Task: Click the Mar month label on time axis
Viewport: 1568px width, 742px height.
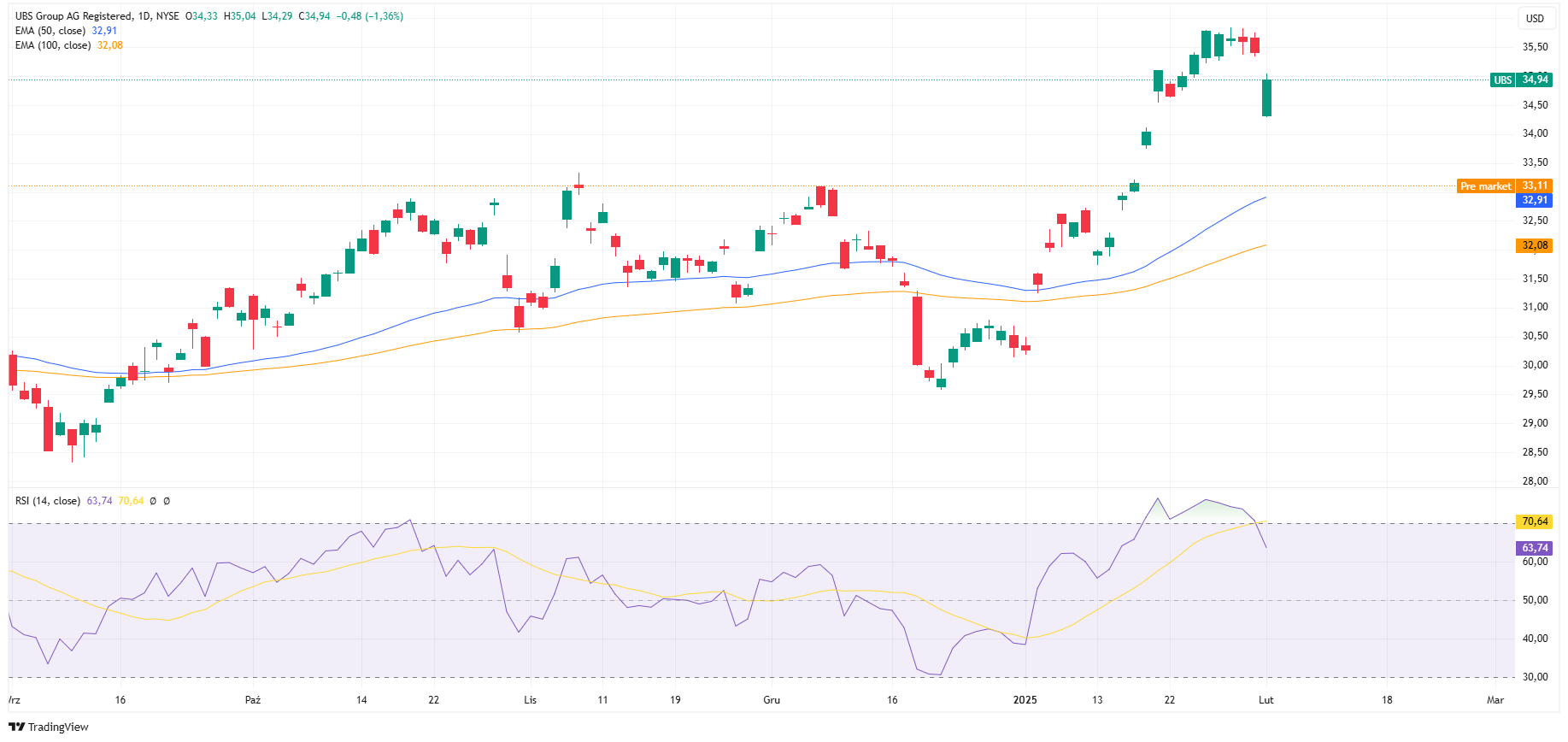Action: pos(1495,700)
